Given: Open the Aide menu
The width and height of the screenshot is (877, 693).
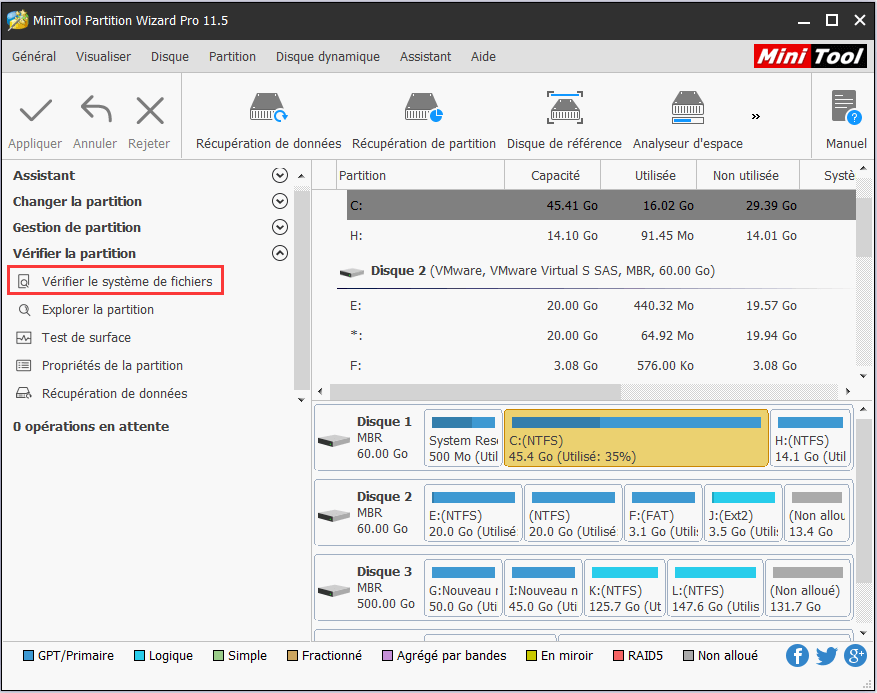Looking at the screenshot, I should coord(483,56).
